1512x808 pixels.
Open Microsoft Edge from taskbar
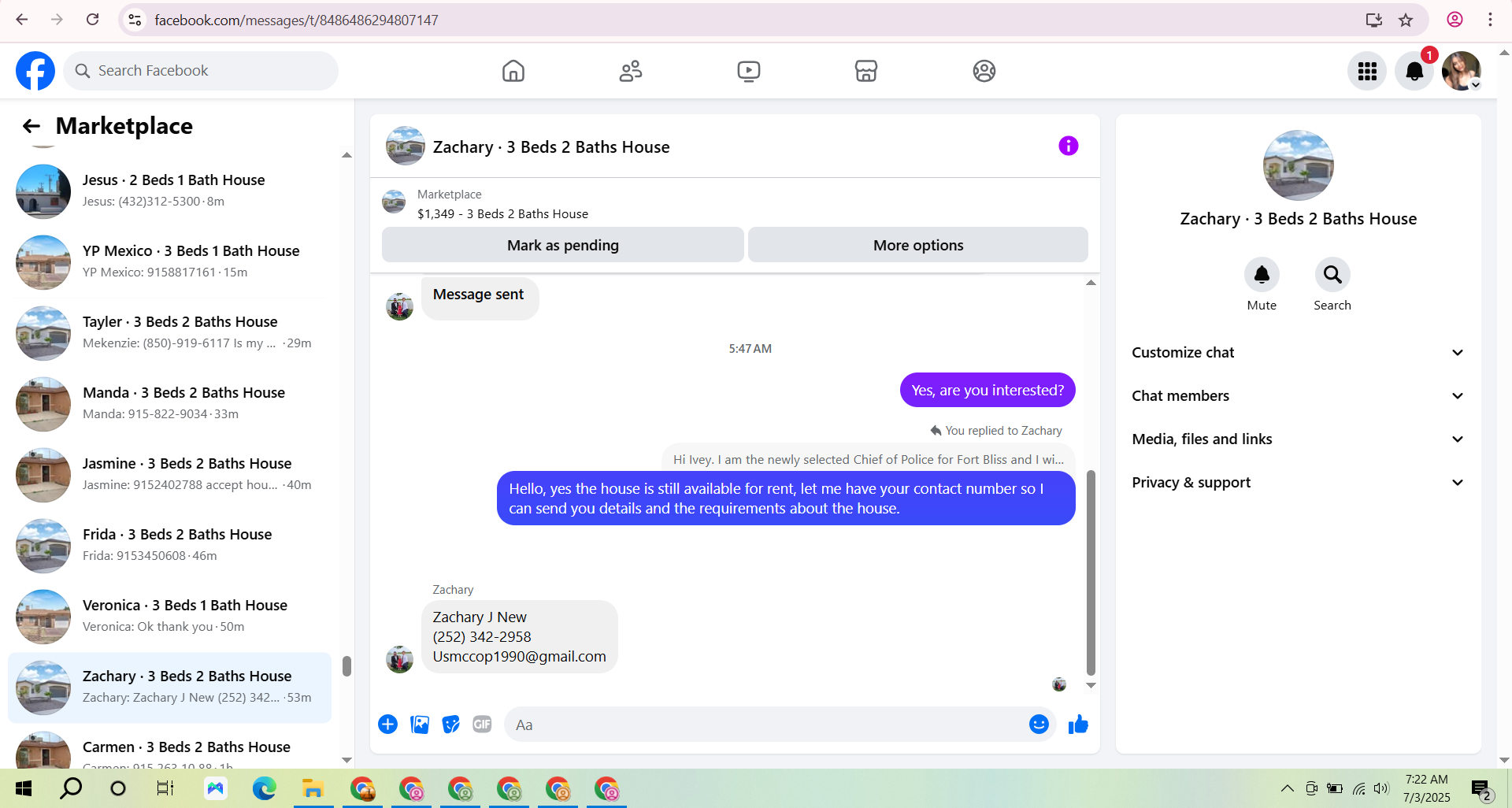(x=264, y=788)
